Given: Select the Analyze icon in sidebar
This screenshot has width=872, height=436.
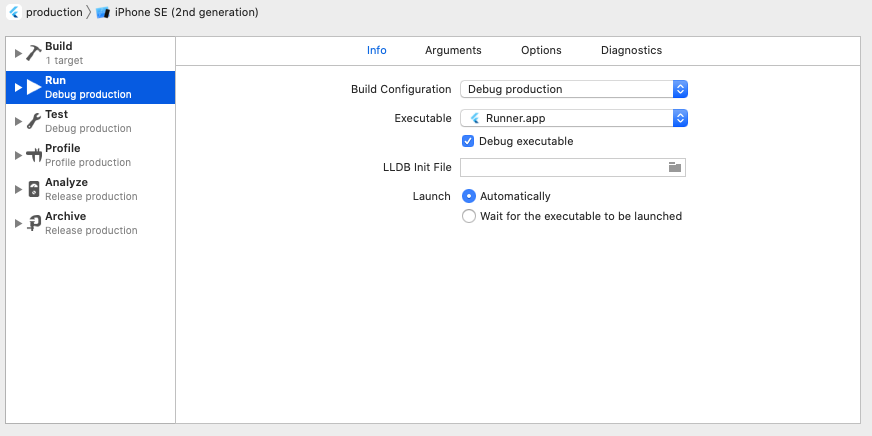Looking at the screenshot, I should click(34, 189).
